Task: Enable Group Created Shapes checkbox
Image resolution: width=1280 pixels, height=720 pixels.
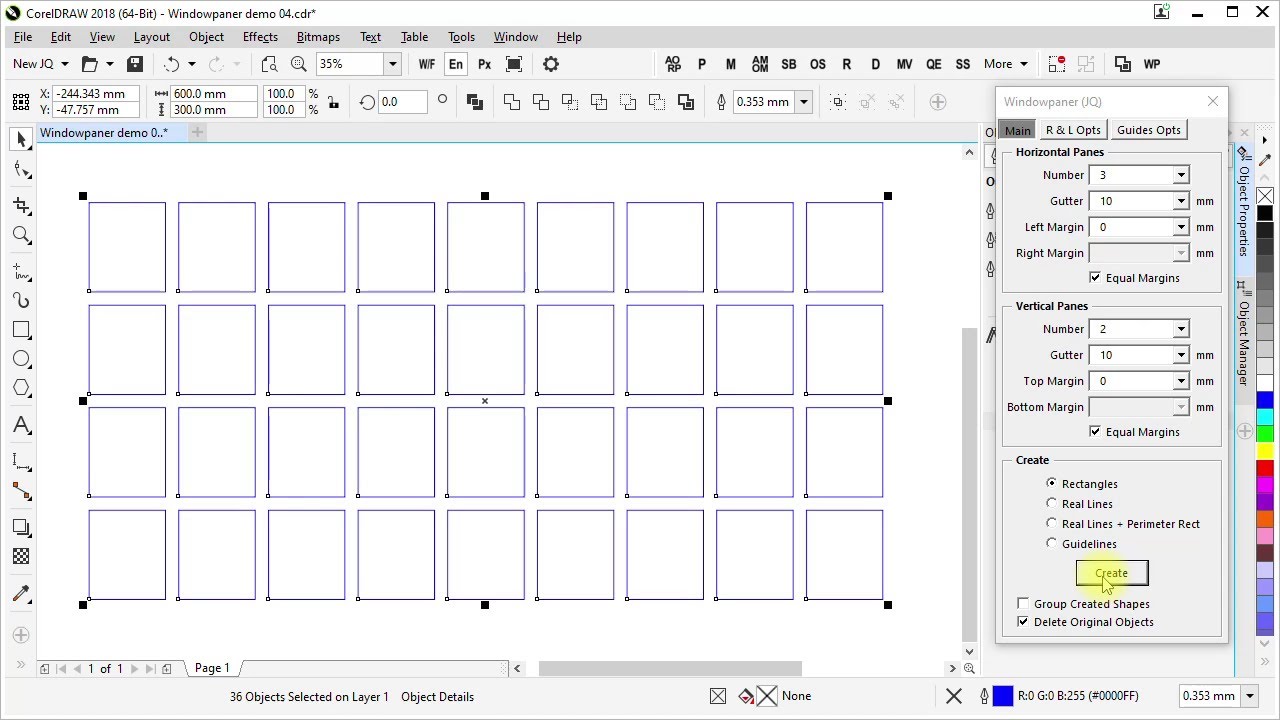Action: point(1023,604)
